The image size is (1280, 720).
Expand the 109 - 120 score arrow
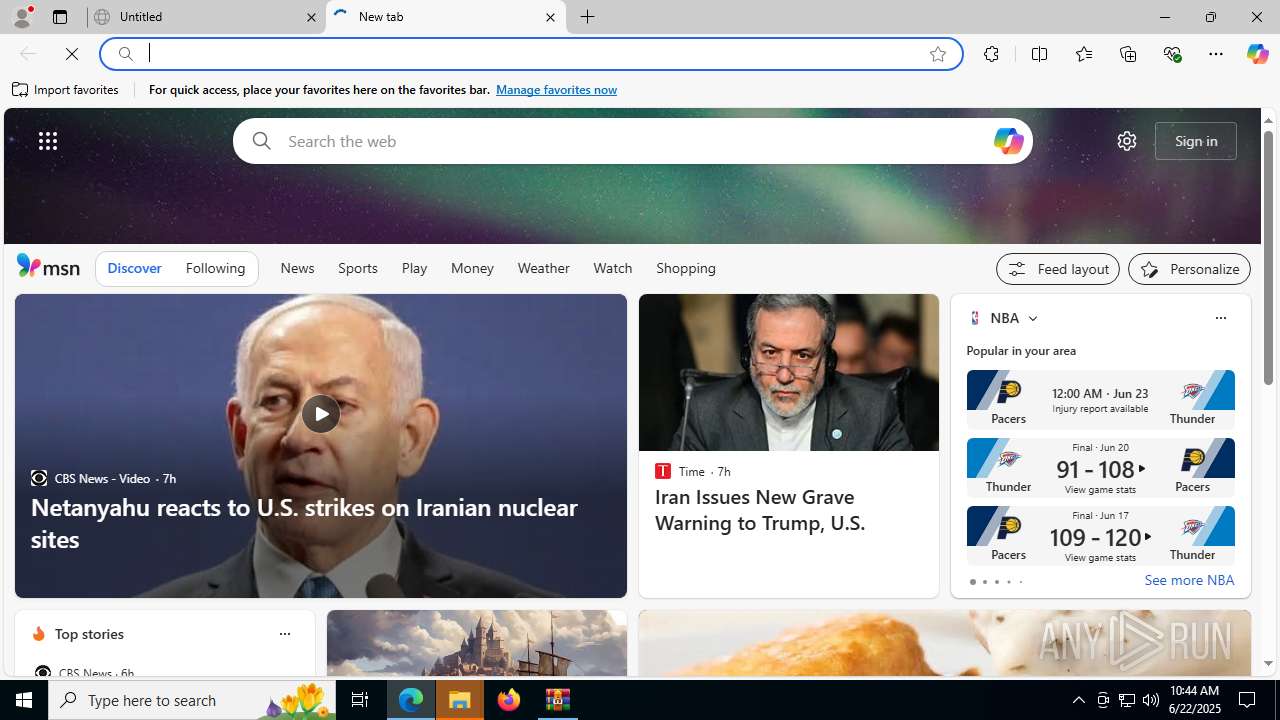tap(1148, 537)
